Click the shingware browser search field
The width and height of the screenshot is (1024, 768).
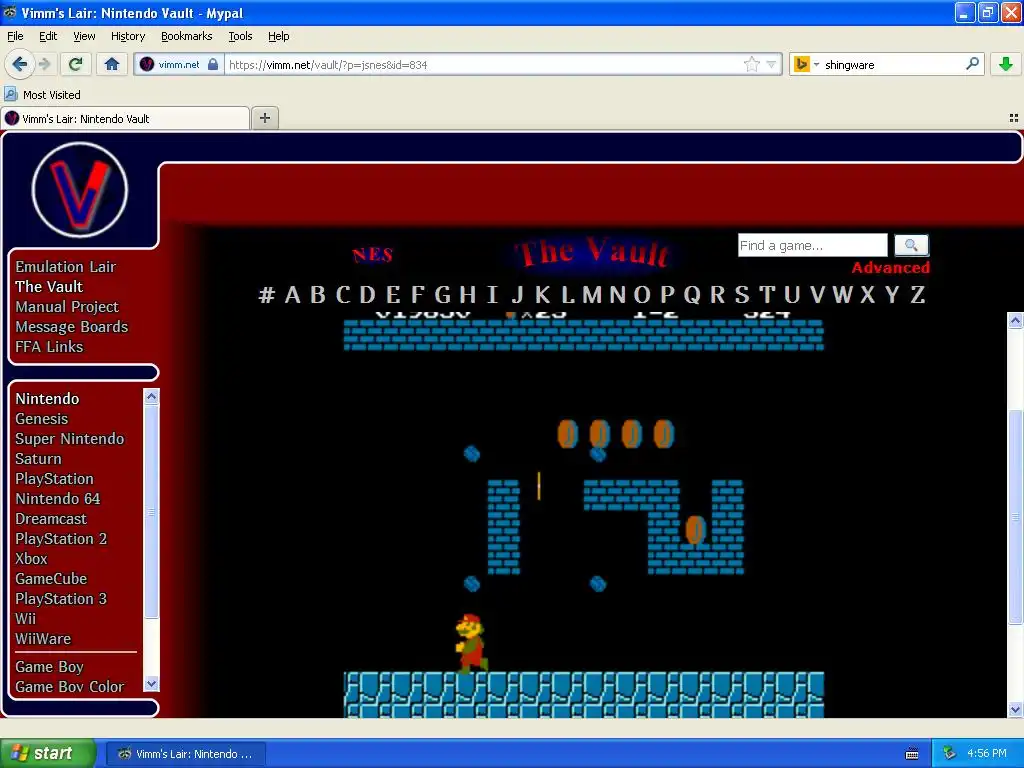click(891, 65)
